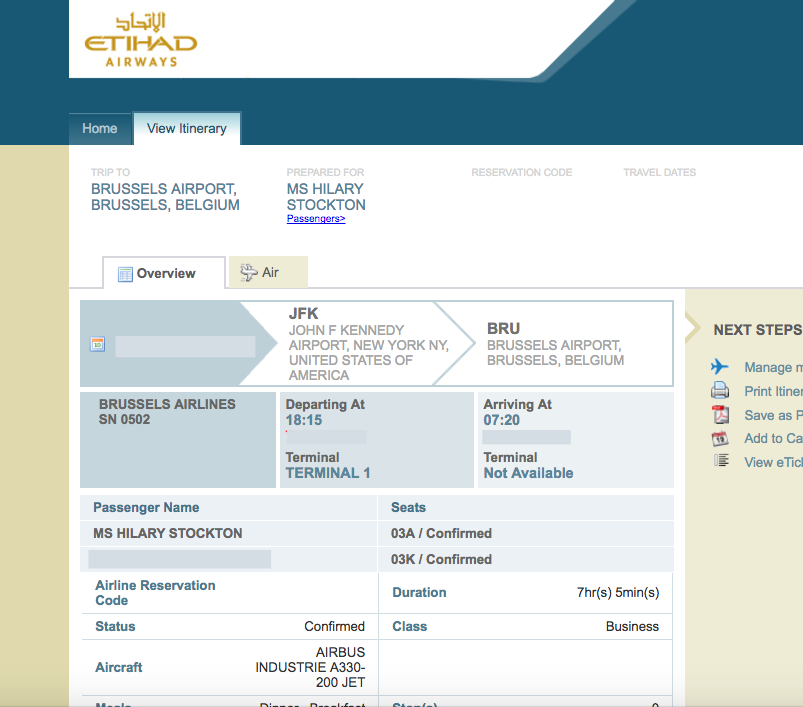Click the Status row label
Image resolution: width=803 pixels, height=707 pixels.
click(x=115, y=626)
